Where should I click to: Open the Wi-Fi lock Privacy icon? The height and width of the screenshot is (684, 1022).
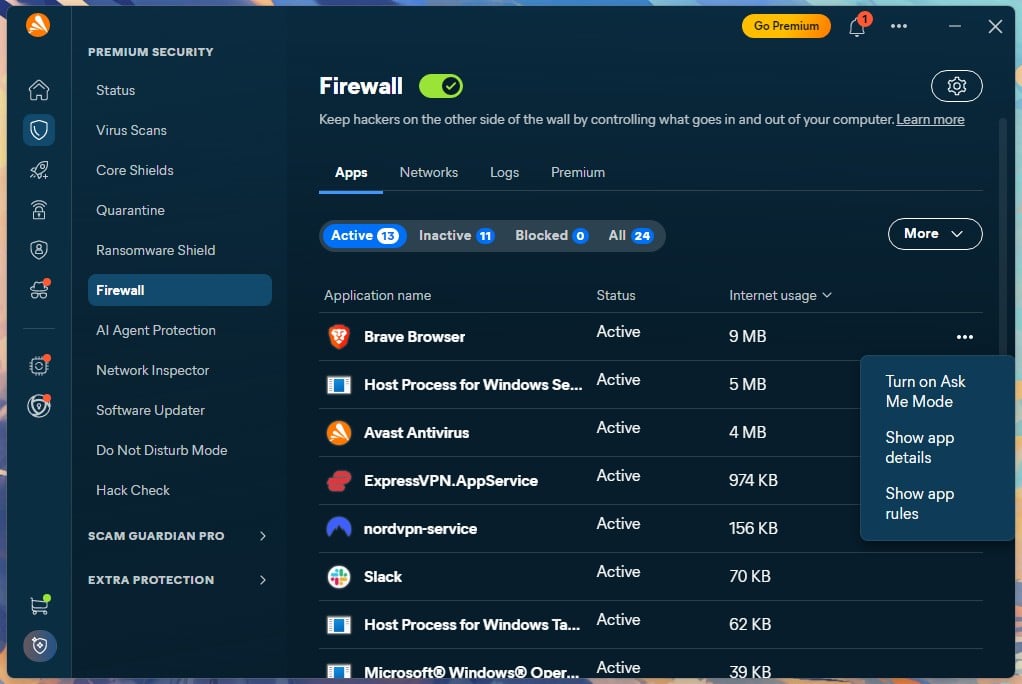(x=38, y=210)
